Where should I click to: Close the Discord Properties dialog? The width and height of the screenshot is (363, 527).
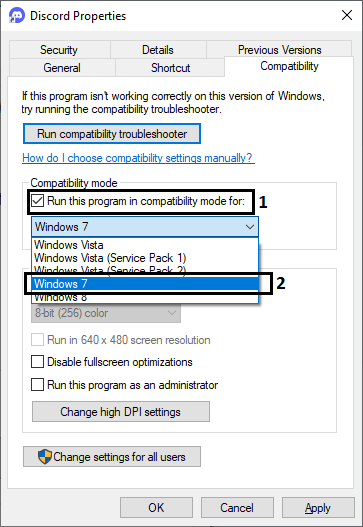(347, 15)
